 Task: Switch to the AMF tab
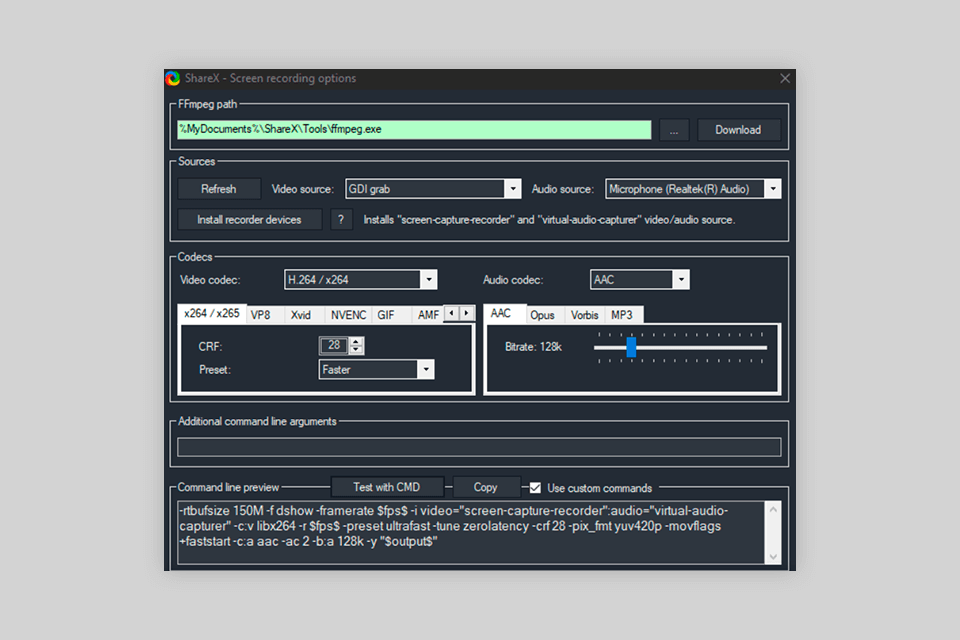click(x=428, y=315)
